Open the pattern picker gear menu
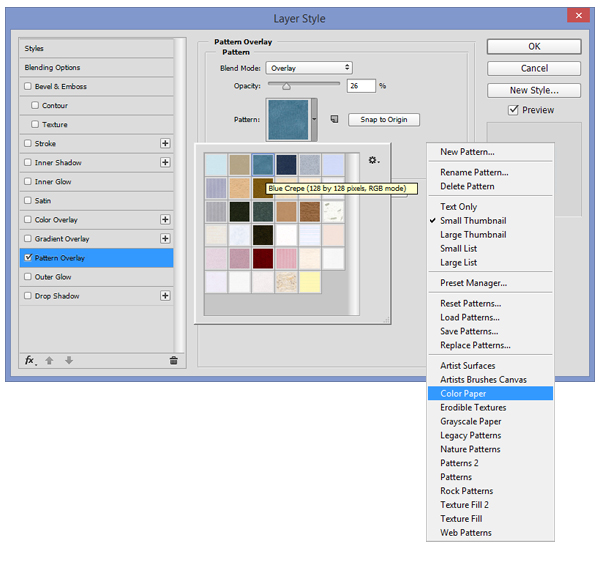Viewport: 600px width, 562px height. [x=373, y=160]
